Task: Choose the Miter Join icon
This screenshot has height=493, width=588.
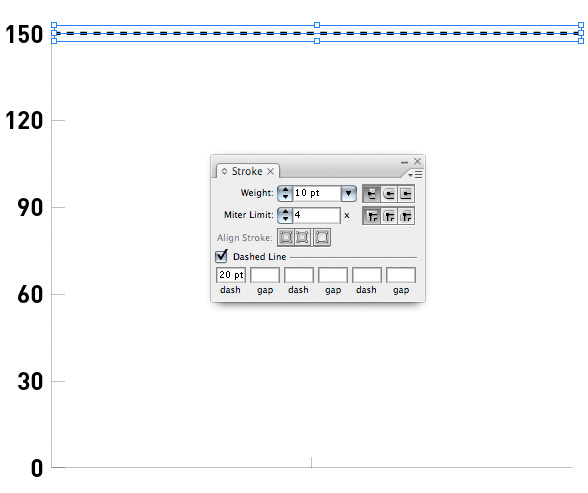Action: tap(371, 216)
